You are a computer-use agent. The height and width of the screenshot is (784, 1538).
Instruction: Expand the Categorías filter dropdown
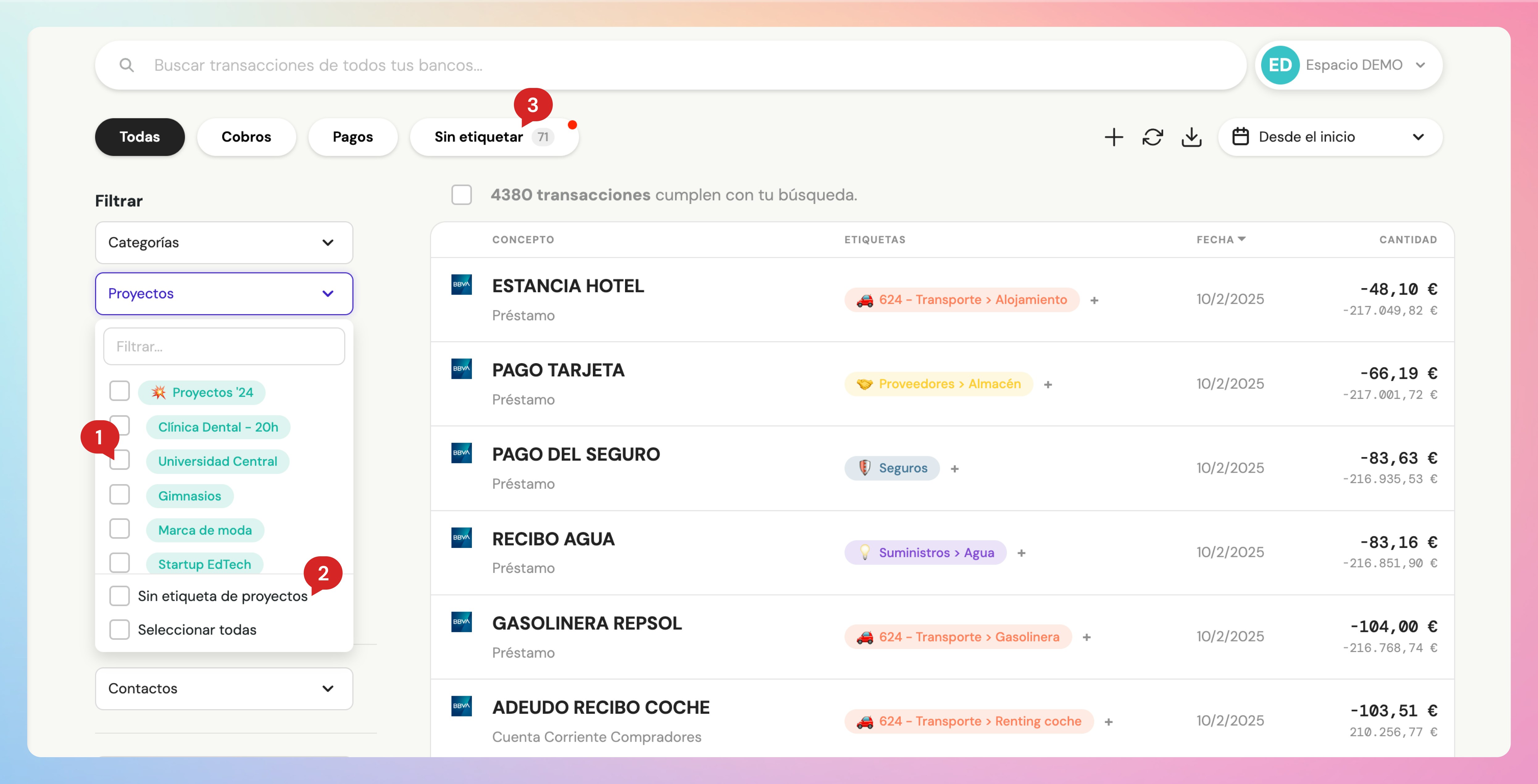(224, 242)
